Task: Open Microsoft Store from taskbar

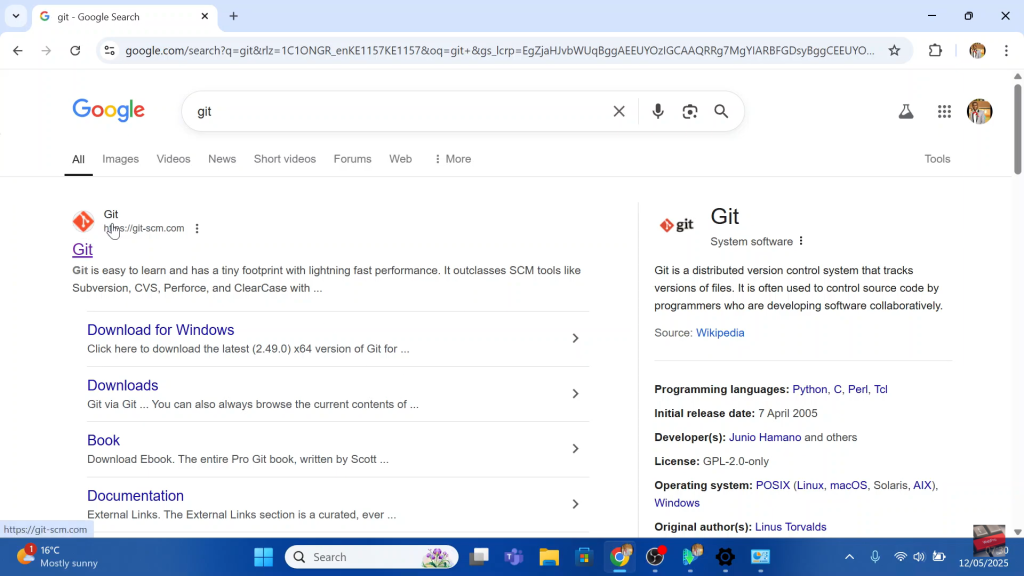Action: click(584, 557)
